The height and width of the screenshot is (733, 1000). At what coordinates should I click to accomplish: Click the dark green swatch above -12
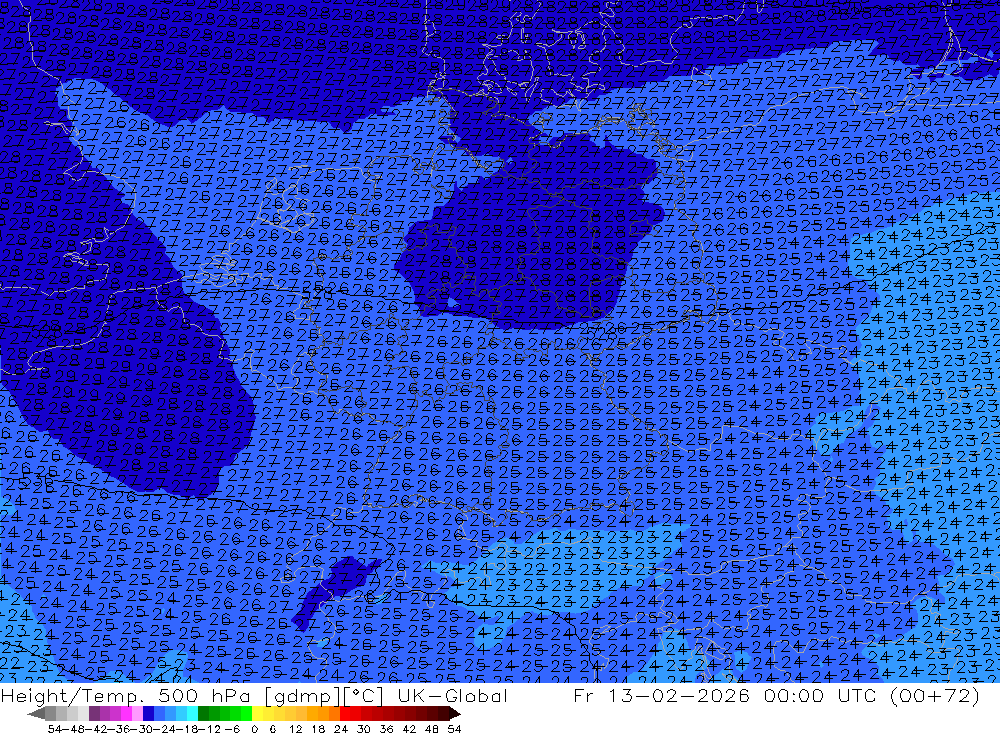[203, 713]
